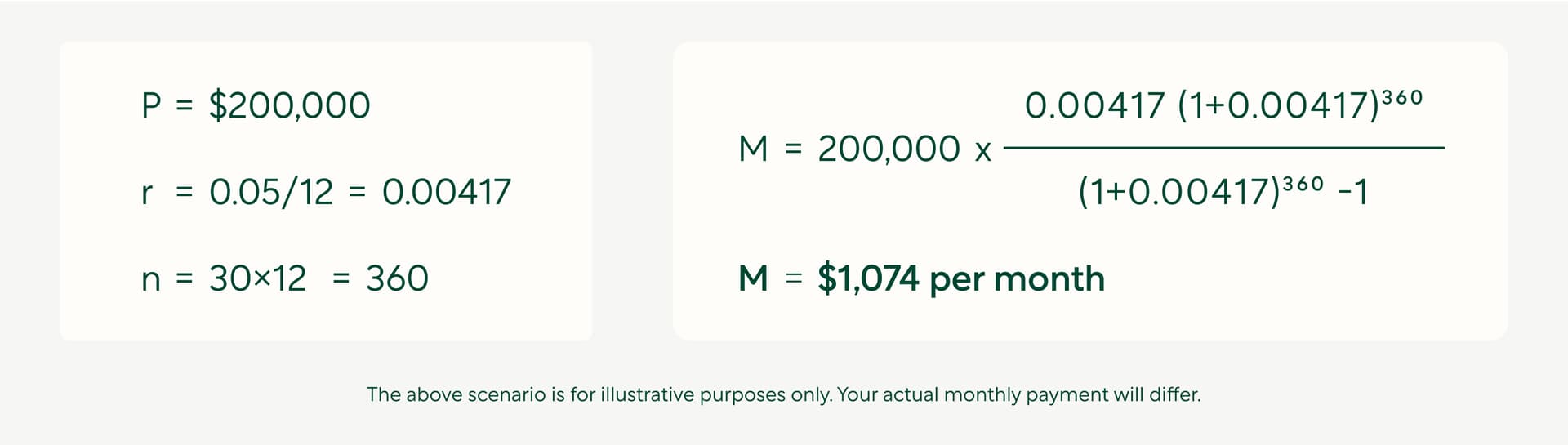Click the bold "$1,074 per month" result
Image resolution: width=1568 pixels, height=445 pixels.
[960, 279]
